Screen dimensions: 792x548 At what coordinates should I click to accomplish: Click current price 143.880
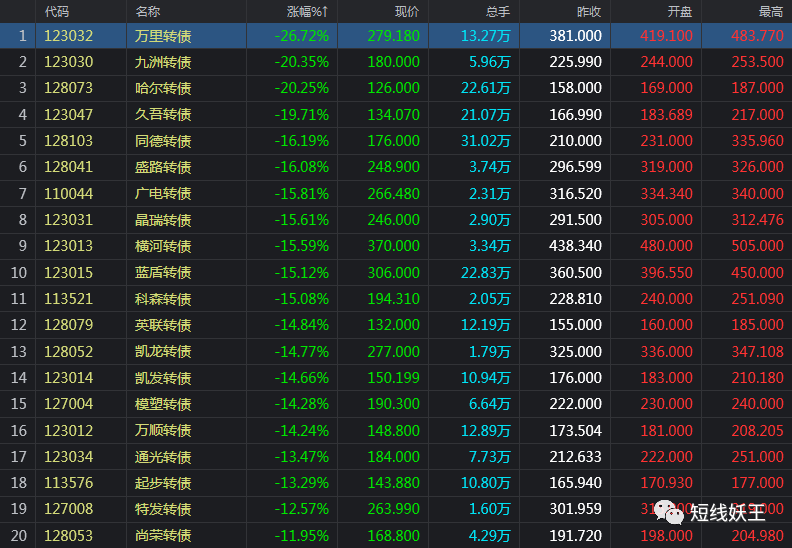(393, 483)
